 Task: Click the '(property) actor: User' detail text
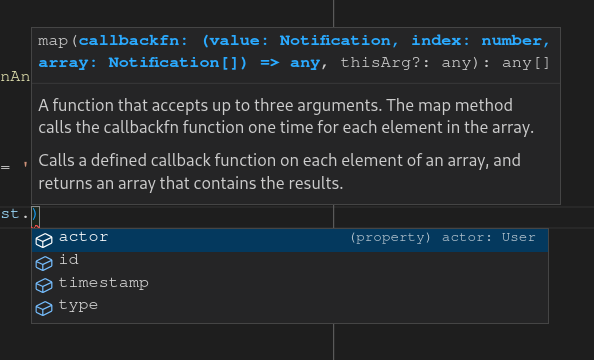[x=442, y=238]
